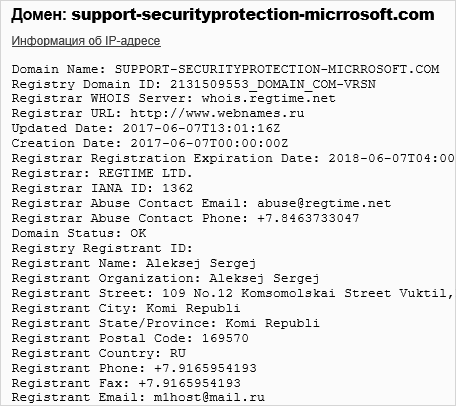Click the Registrant Country RU line
456x406 pixels.
99,354
